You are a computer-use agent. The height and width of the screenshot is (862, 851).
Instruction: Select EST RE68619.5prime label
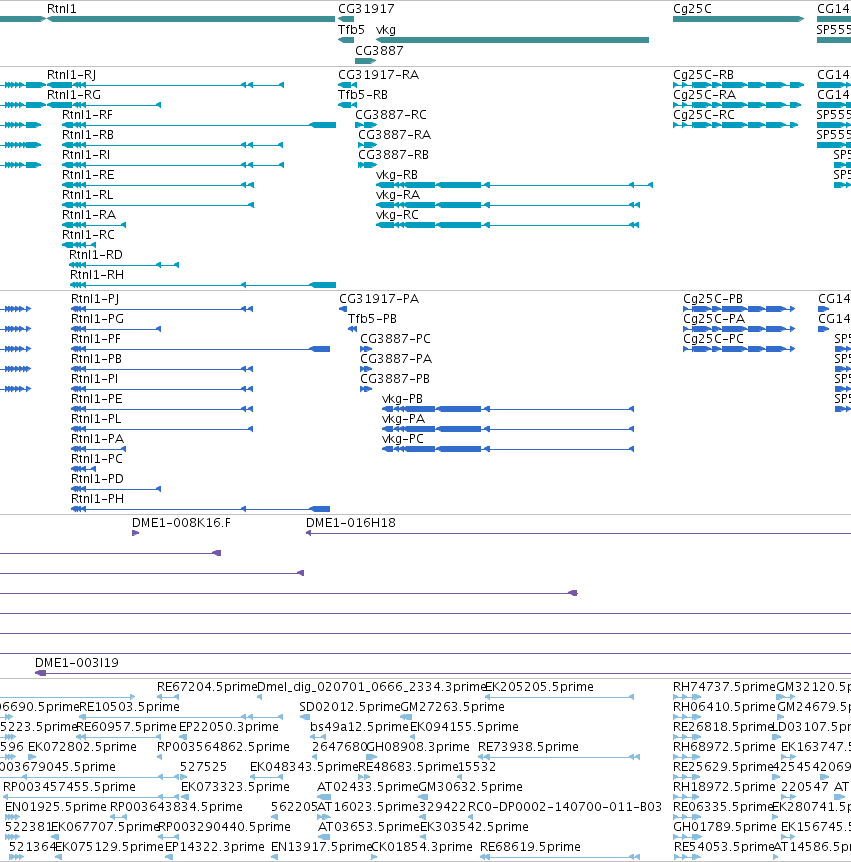(530, 847)
